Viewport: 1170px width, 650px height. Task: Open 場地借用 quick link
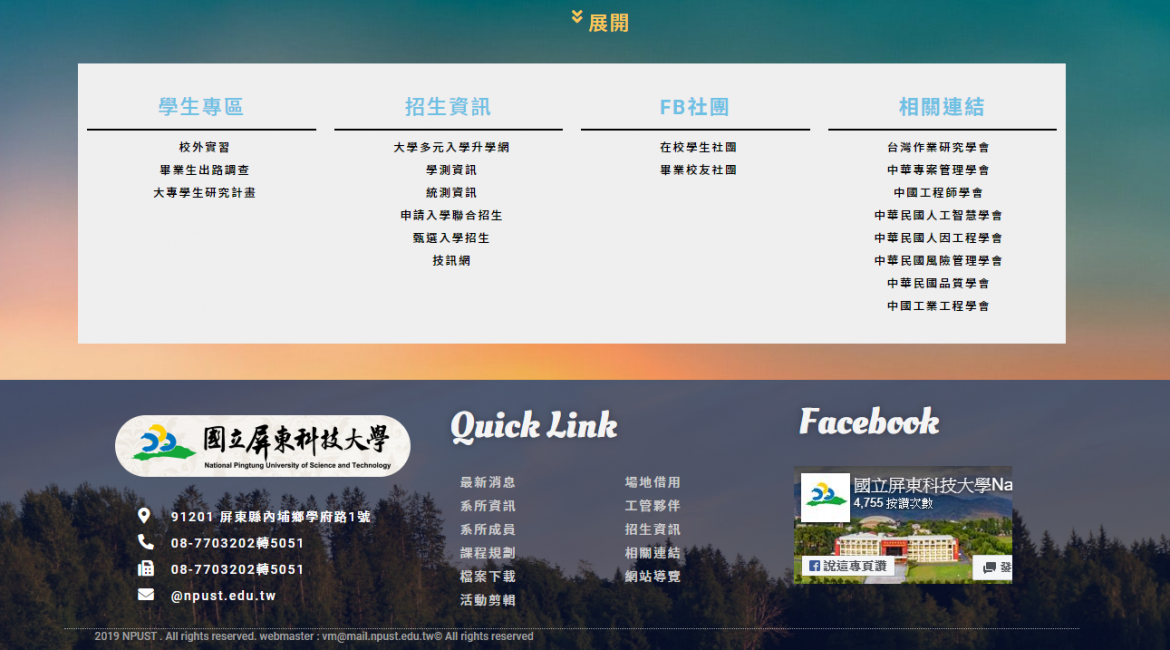click(652, 482)
